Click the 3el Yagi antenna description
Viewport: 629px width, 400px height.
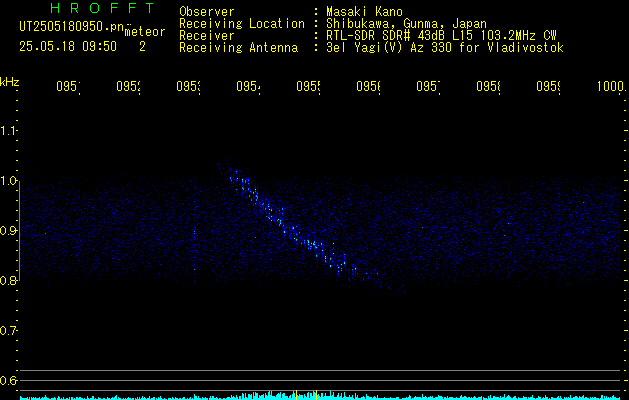445,48
